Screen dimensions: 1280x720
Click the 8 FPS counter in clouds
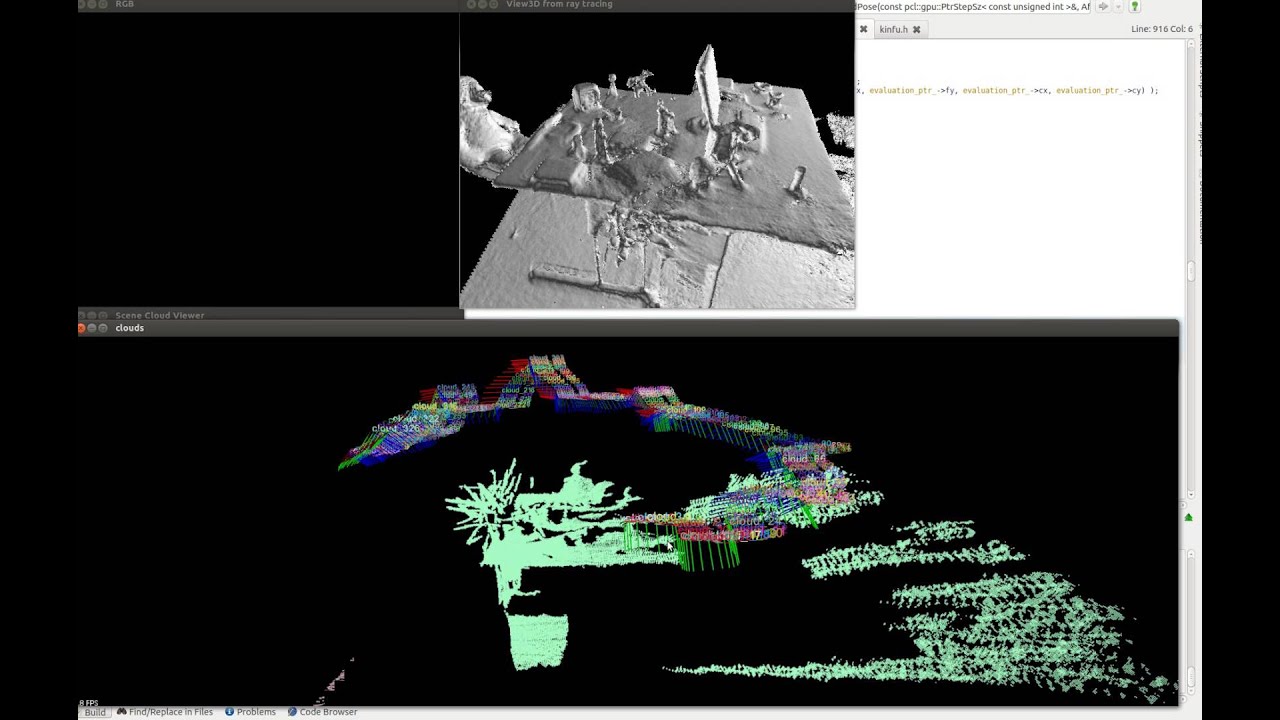pyautogui.click(x=89, y=703)
